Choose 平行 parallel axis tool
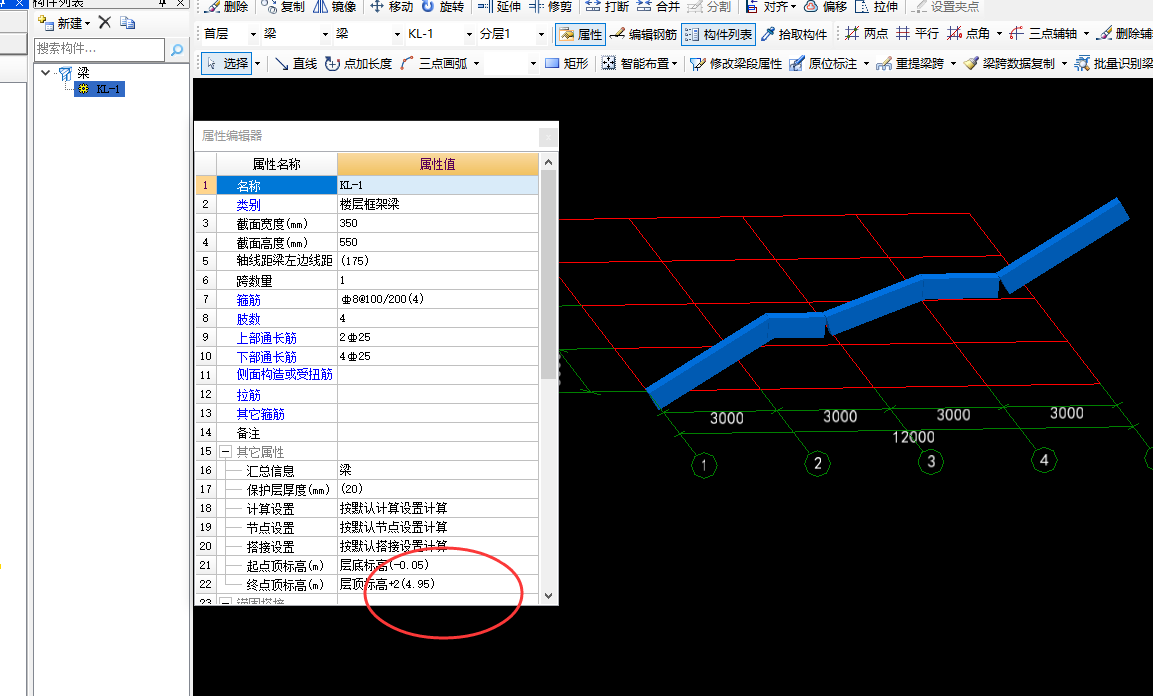This screenshot has height=696, width=1153. (x=918, y=34)
